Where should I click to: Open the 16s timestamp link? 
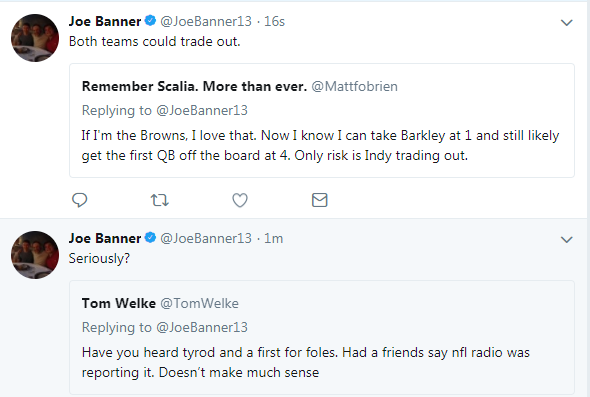pos(274,21)
